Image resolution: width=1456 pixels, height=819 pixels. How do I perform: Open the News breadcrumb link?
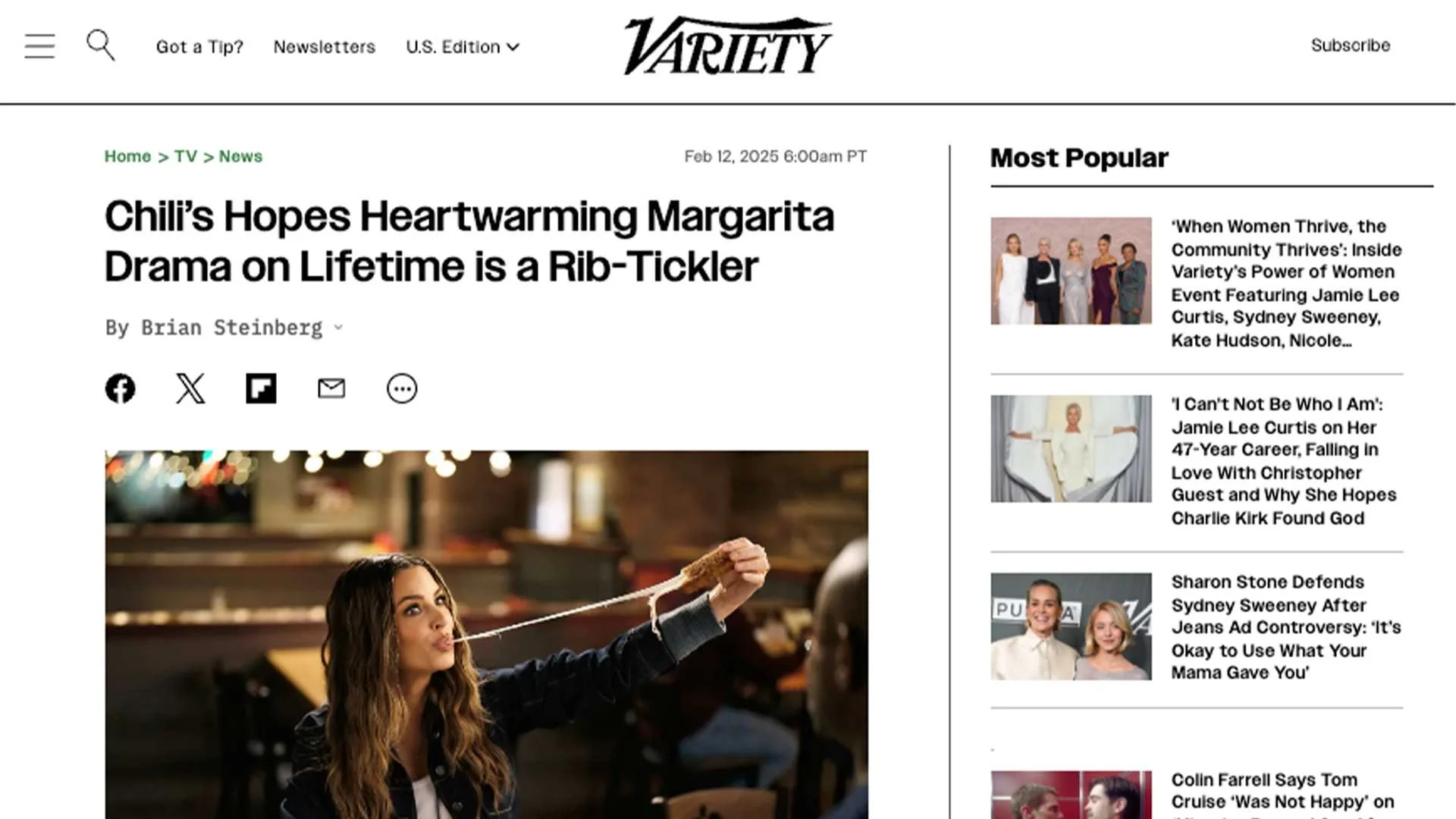(240, 156)
